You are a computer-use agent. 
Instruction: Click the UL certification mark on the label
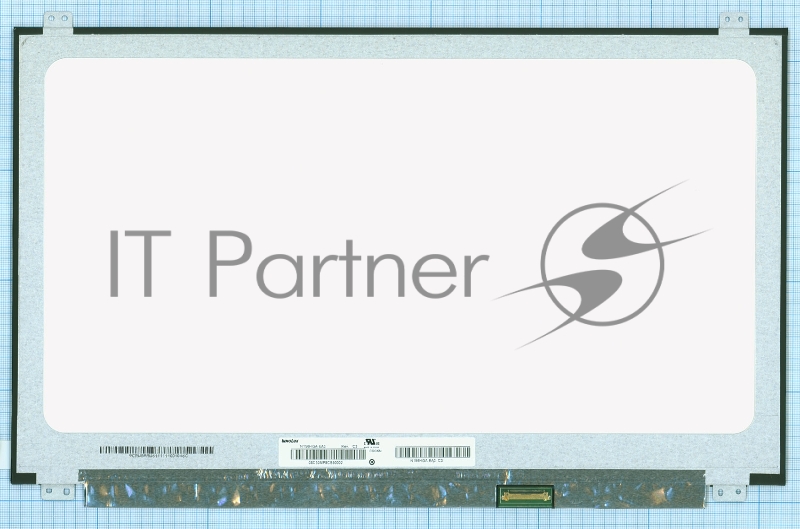coord(370,442)
